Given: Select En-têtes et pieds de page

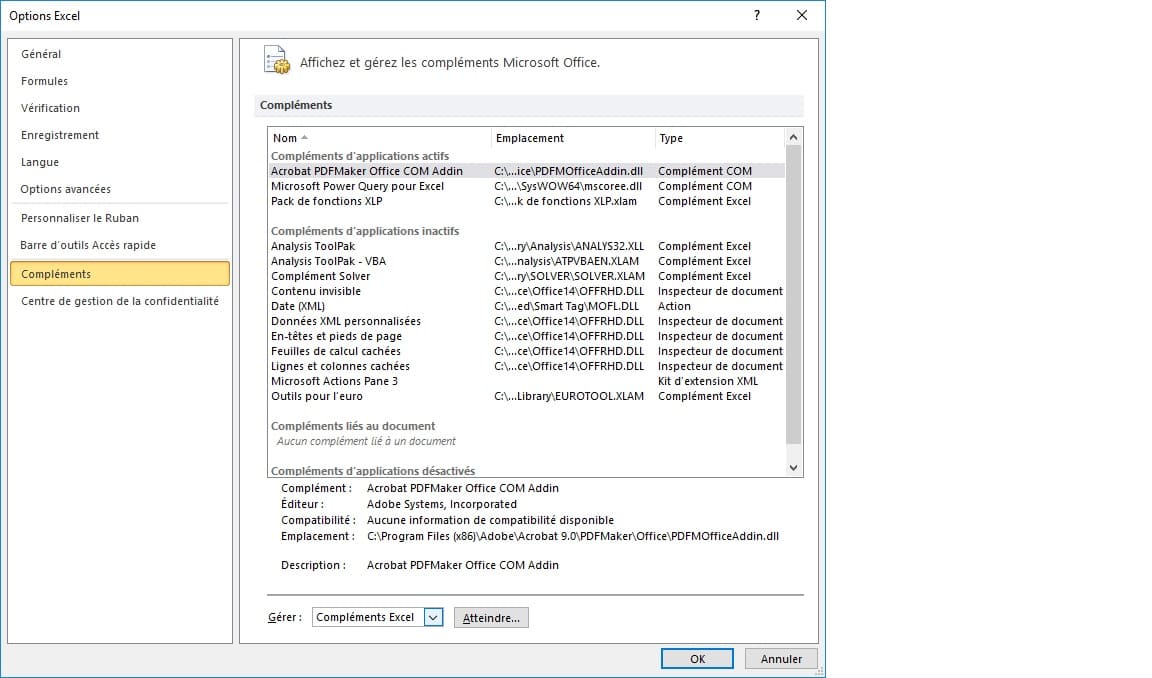Looking at the screenshot, I should (x=527, y=336).
